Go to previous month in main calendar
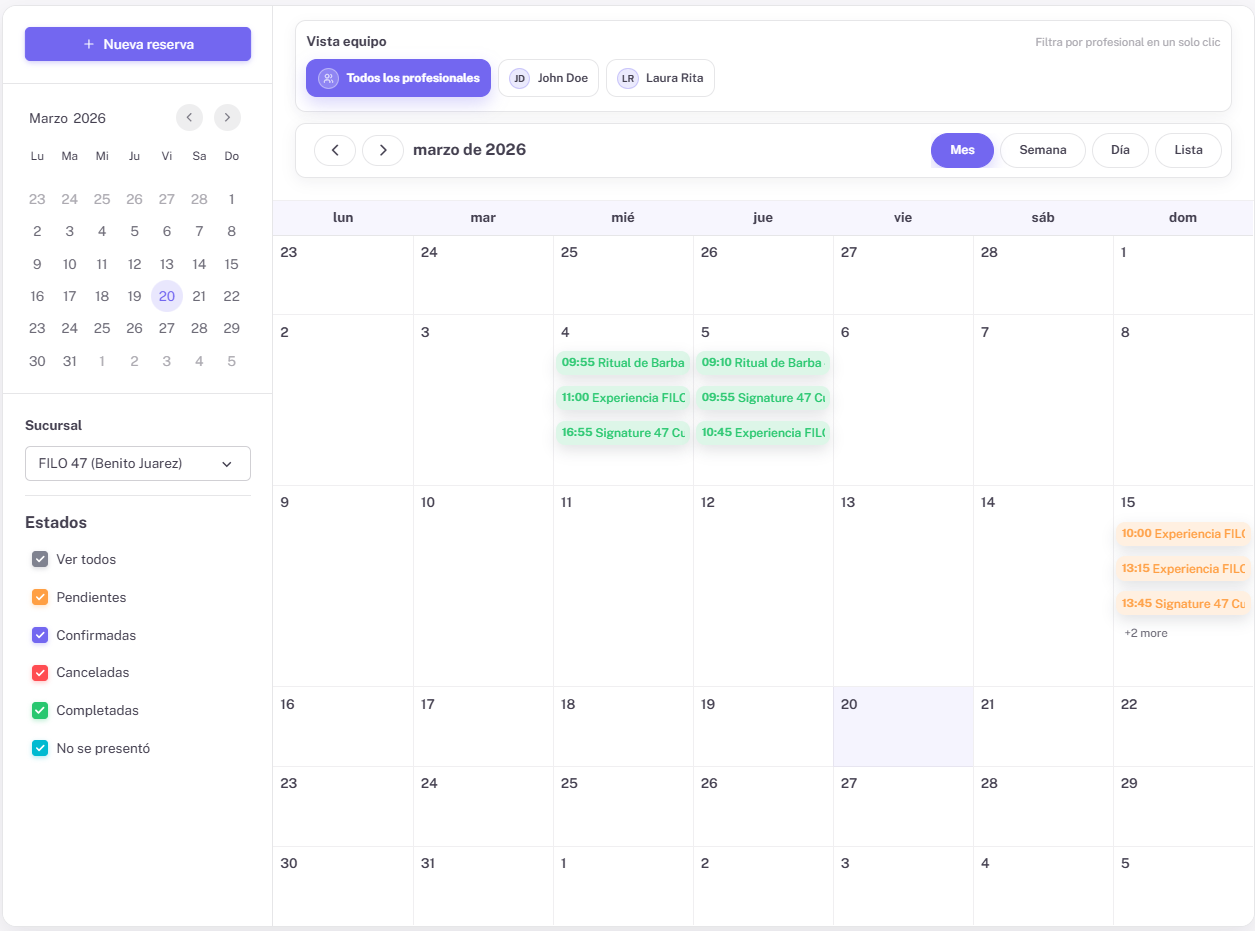The image size is (1255, 931). click(335, 150)
